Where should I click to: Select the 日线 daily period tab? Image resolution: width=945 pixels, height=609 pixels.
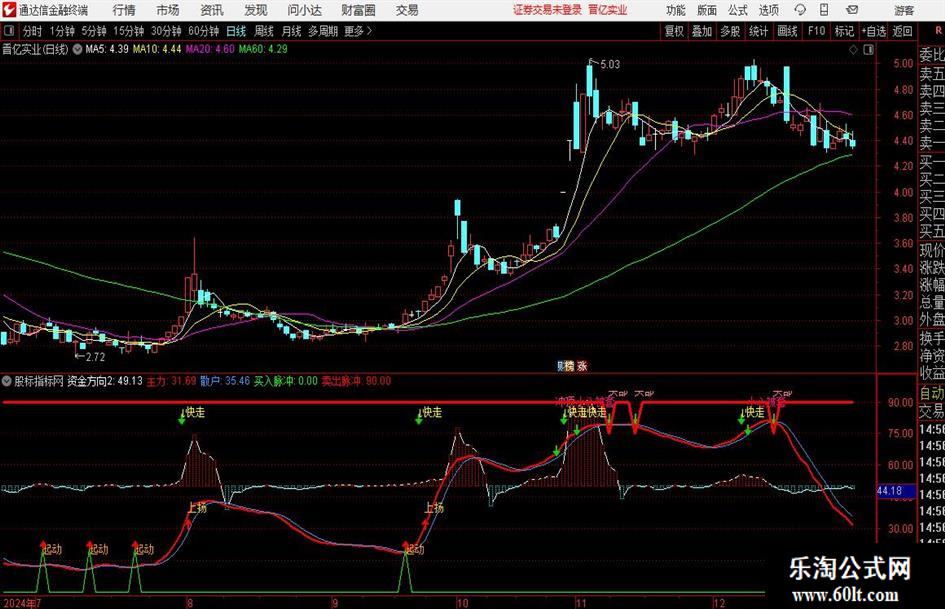pyautogui.click(x=236, y=31)
